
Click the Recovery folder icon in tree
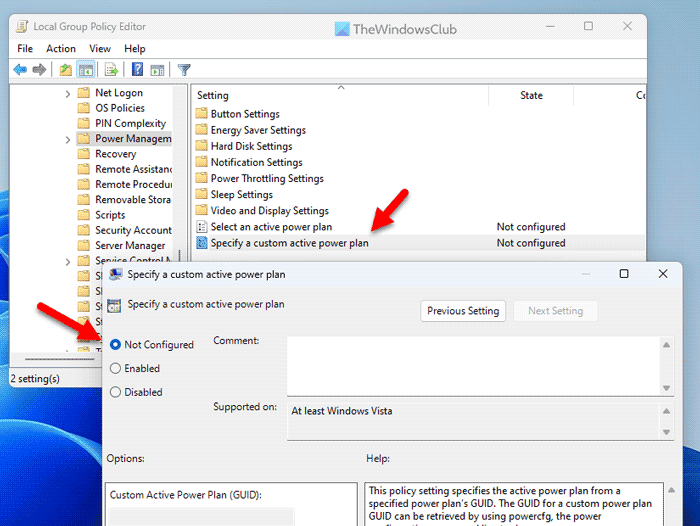[83, 154]
